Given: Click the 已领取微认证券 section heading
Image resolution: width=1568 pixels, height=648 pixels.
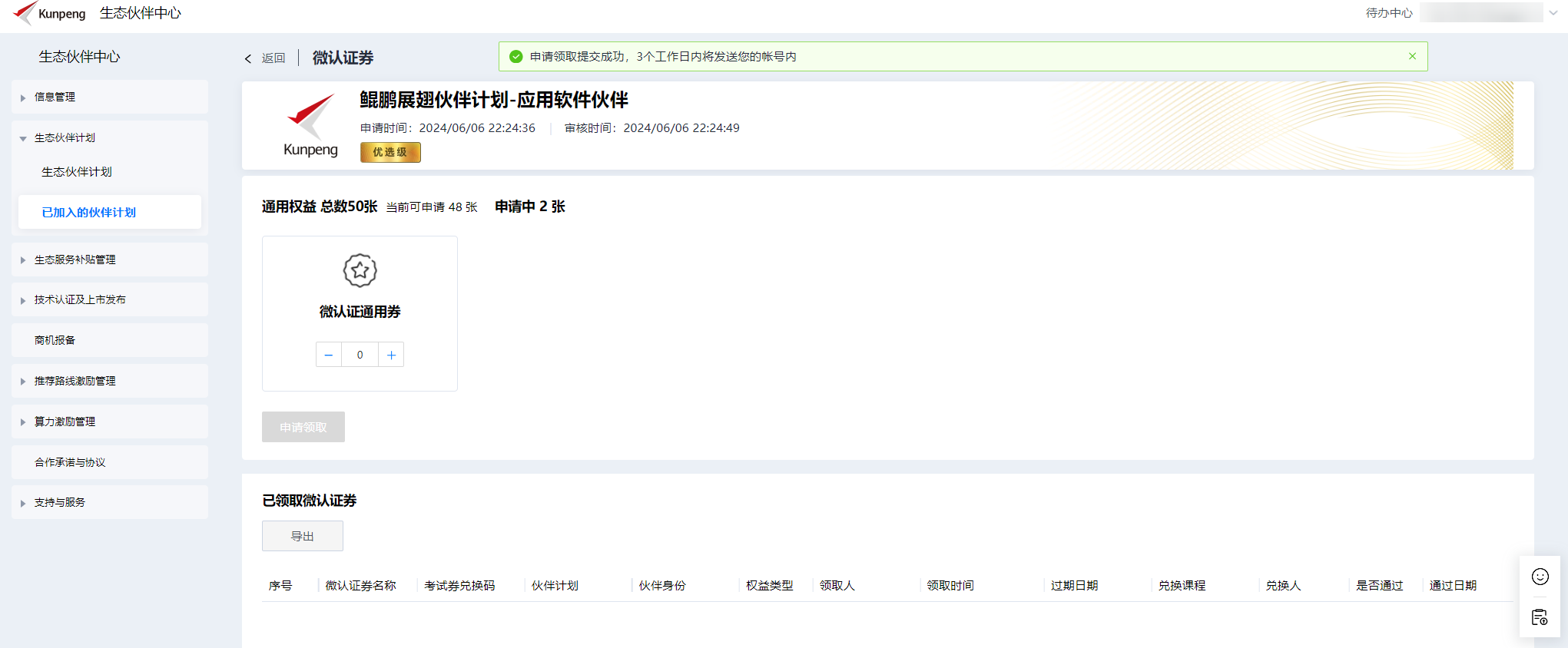Looking at the screenshot, I should [x=310, y=501].
